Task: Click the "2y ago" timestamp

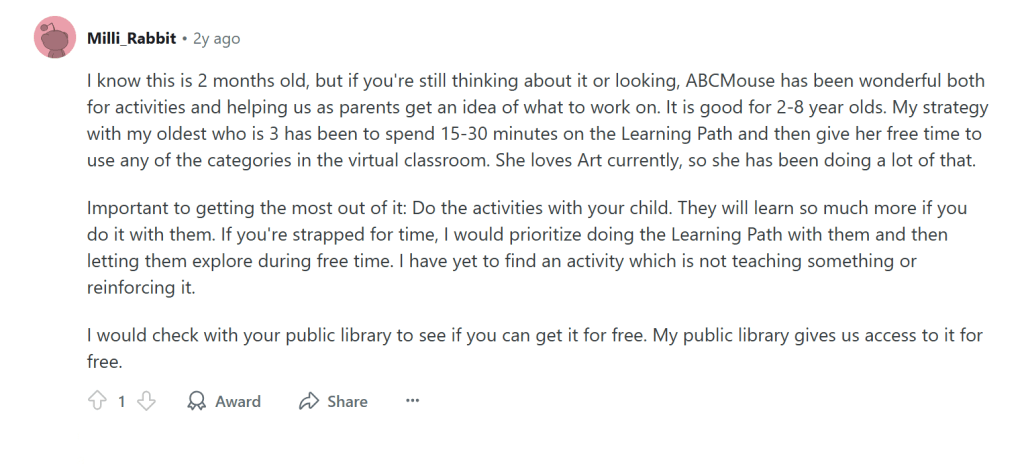Action: click(217, 39)
